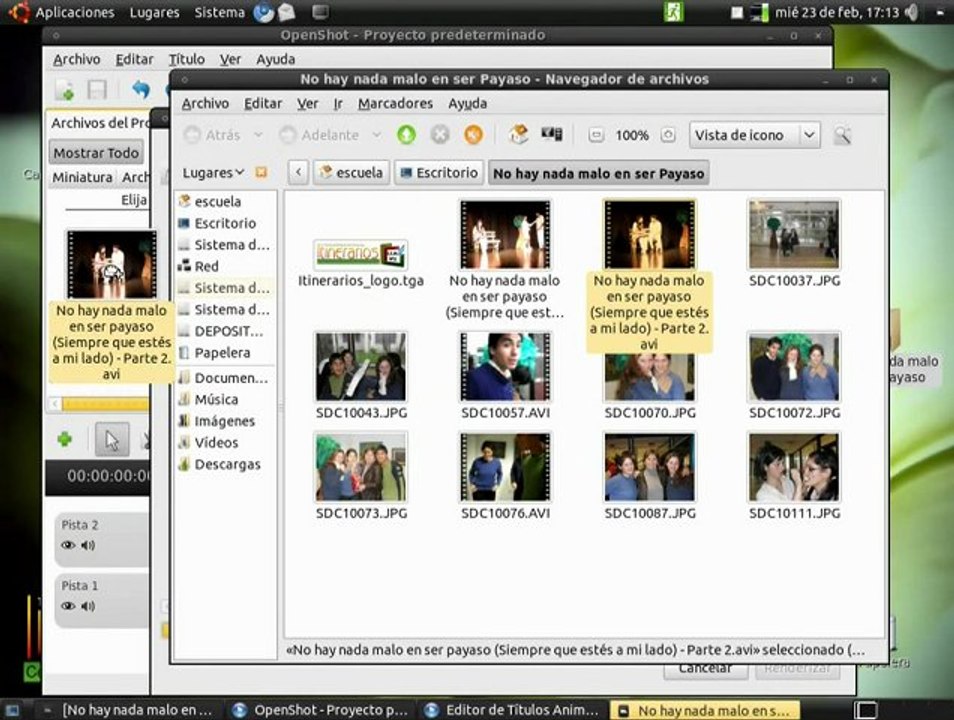Show desktop icon in bottom panel
Viewport: 954px width, 720px height.
pyautogui.click(x=12, y=710)
